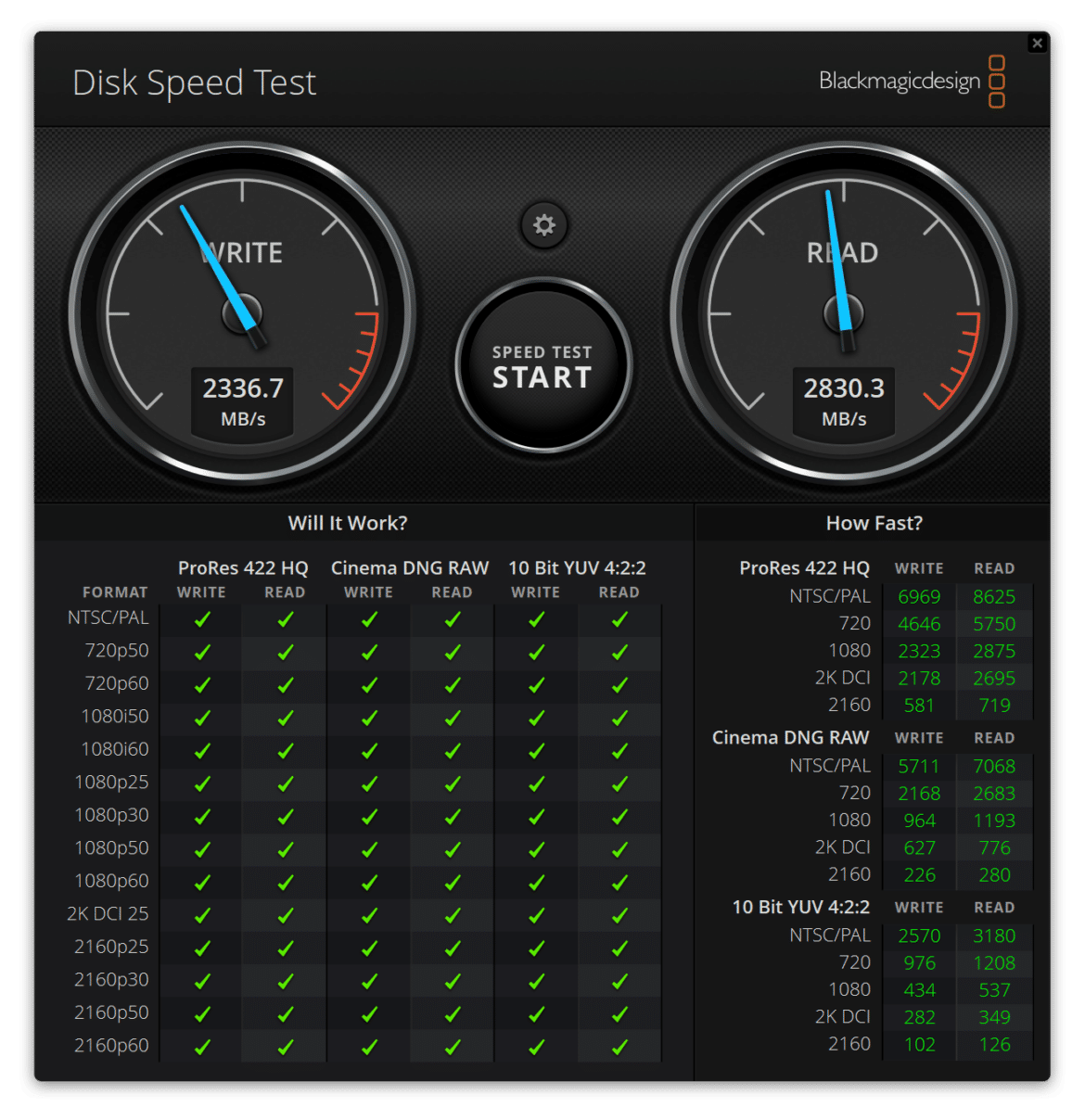Click the write speed value 2336.7

point(243,388)
